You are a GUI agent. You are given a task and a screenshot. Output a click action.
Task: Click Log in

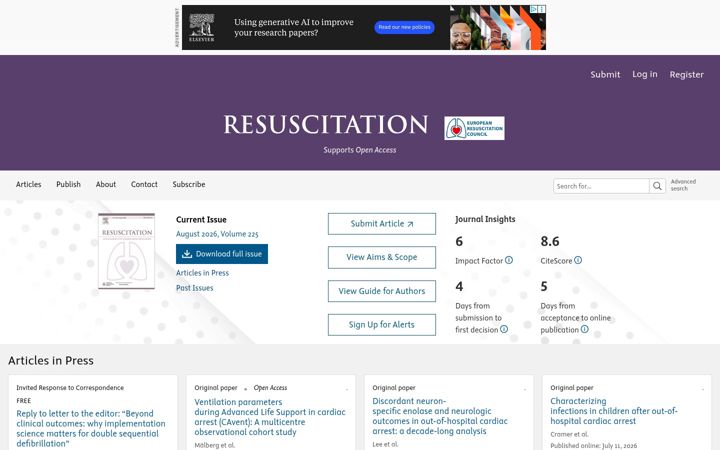(645, 74)
